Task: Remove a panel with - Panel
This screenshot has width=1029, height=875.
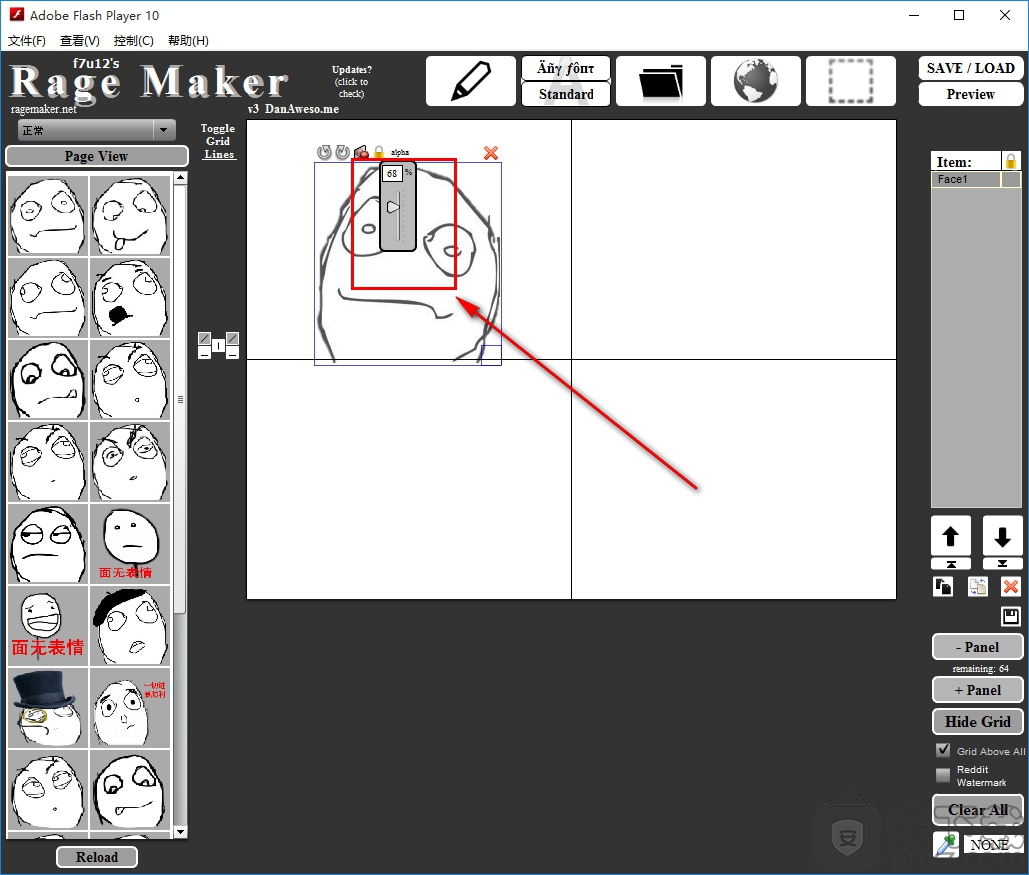Action: (x=977, y=647)
